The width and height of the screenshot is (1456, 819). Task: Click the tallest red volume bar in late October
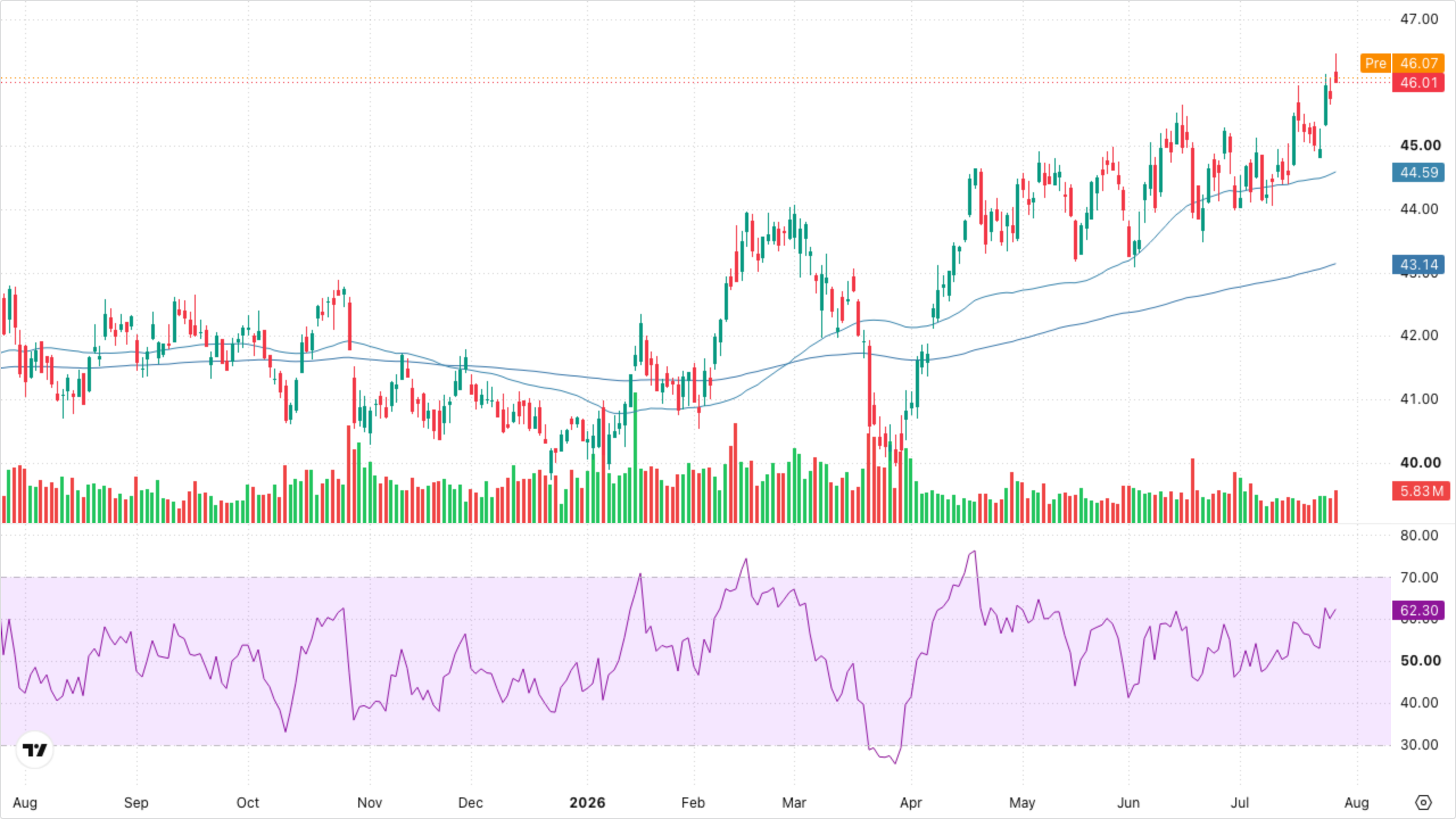[x=349, y=474]
